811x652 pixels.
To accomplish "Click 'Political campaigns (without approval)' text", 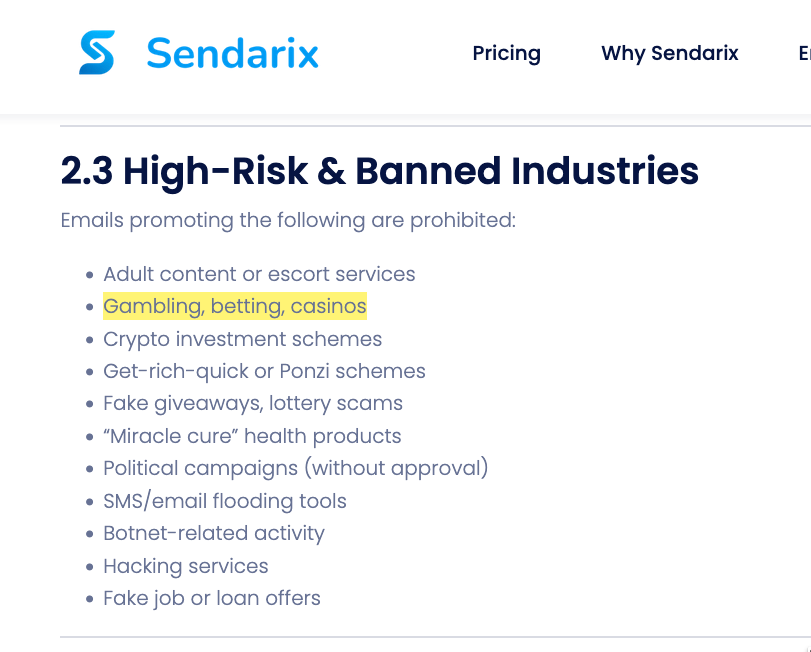I will tap(295, 468).
